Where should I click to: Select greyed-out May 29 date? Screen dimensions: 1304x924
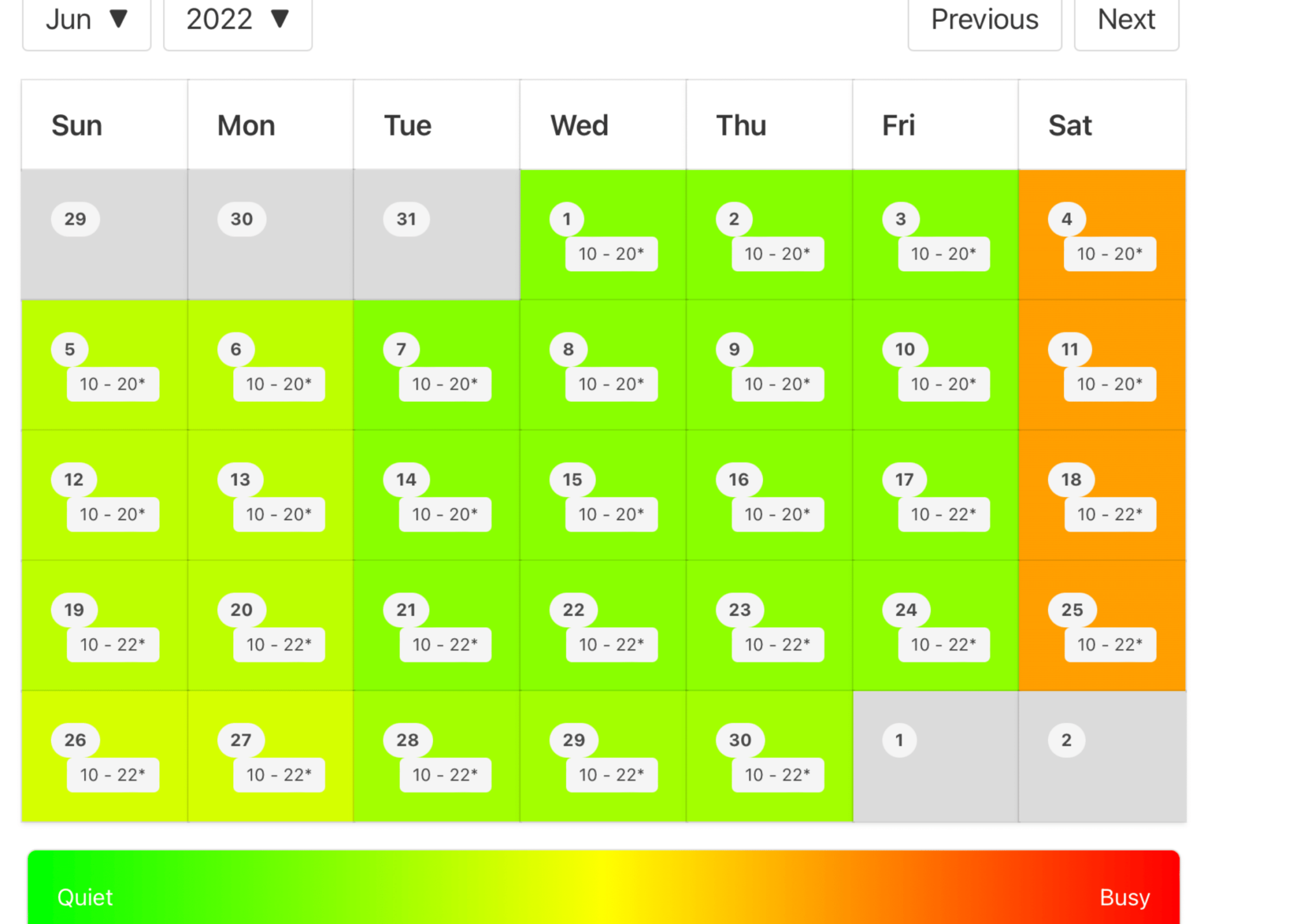click(x=75, y=219)
